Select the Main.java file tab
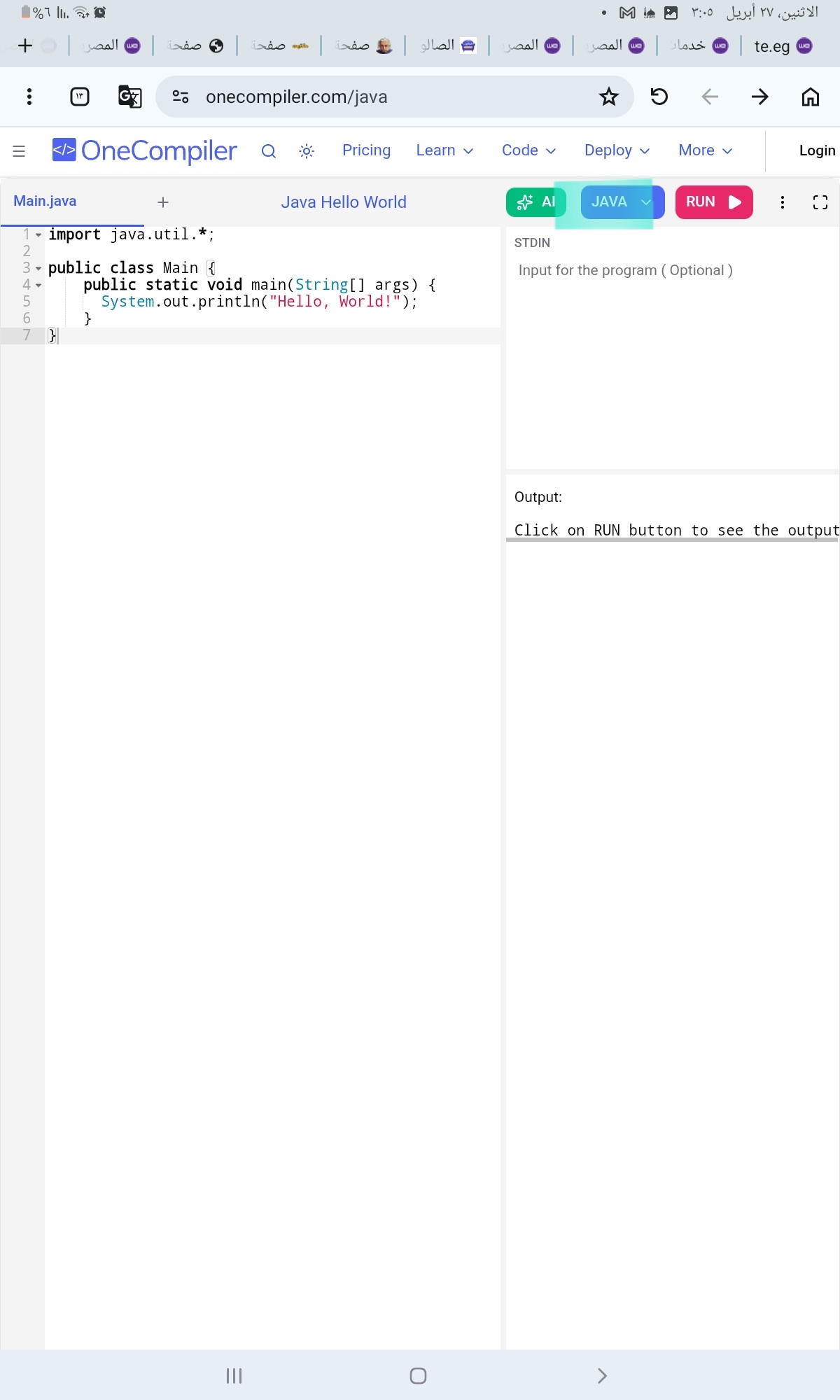 pos(45,202)
